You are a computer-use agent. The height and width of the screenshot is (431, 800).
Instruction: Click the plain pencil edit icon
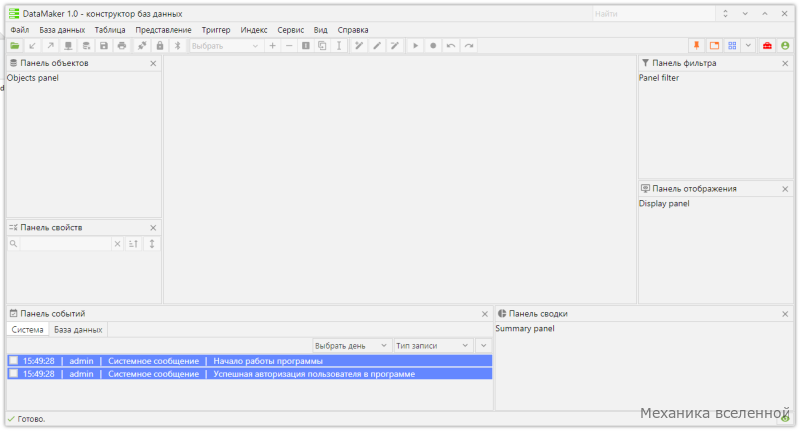click(x=377, y=46)
